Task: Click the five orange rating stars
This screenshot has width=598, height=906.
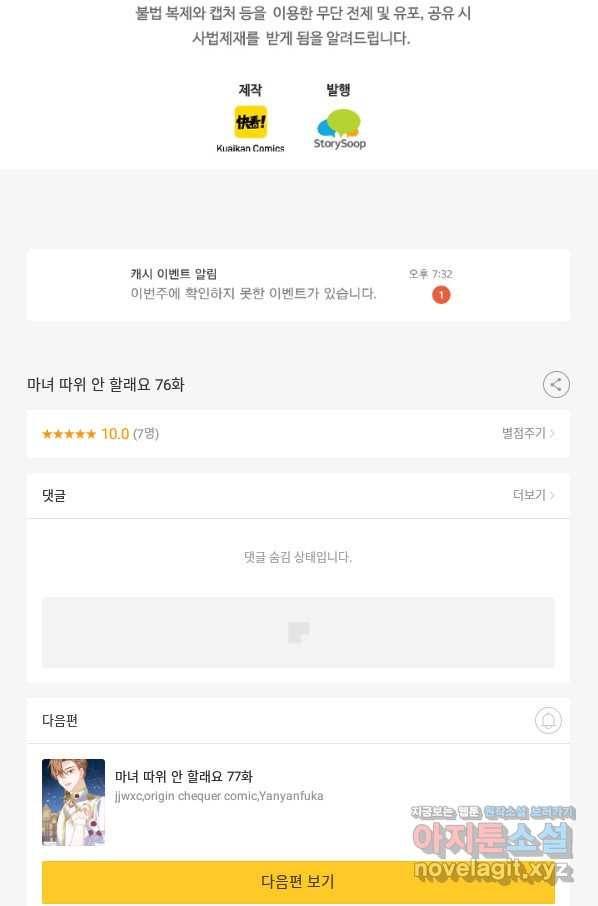Action: [69, 434]
